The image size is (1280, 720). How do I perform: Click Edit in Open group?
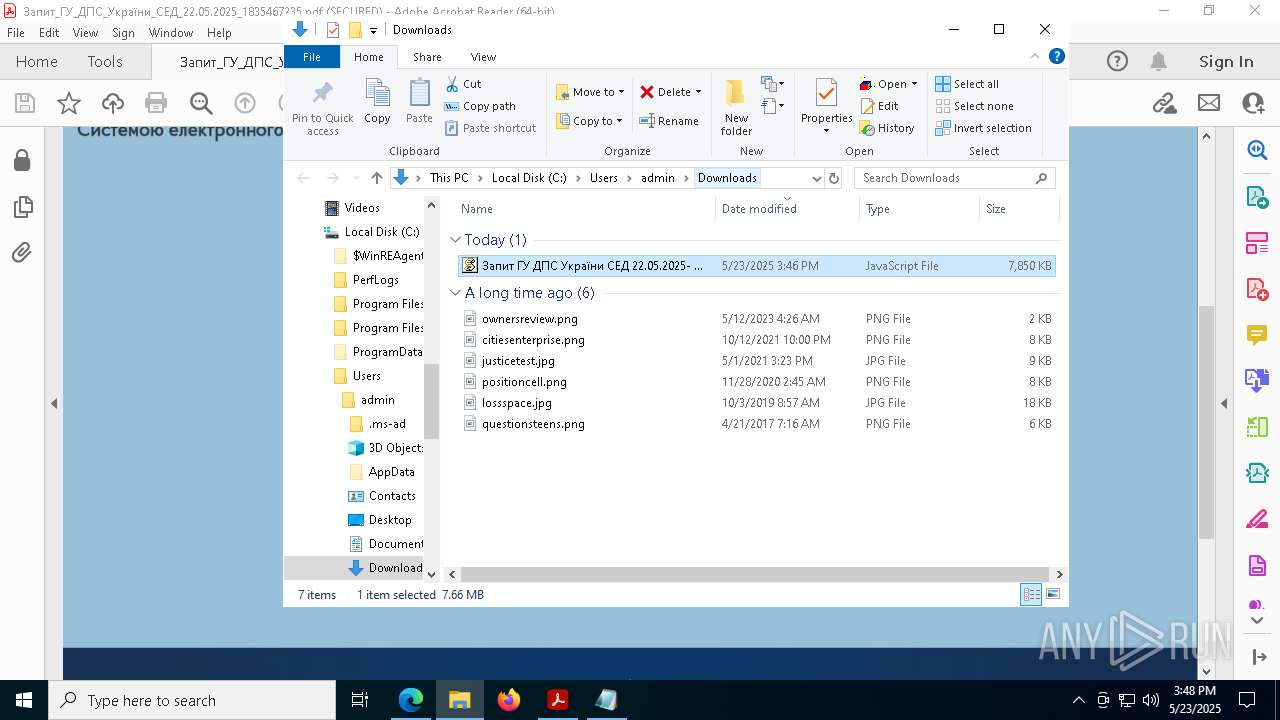pyautogui.click(x=879, y=106)
